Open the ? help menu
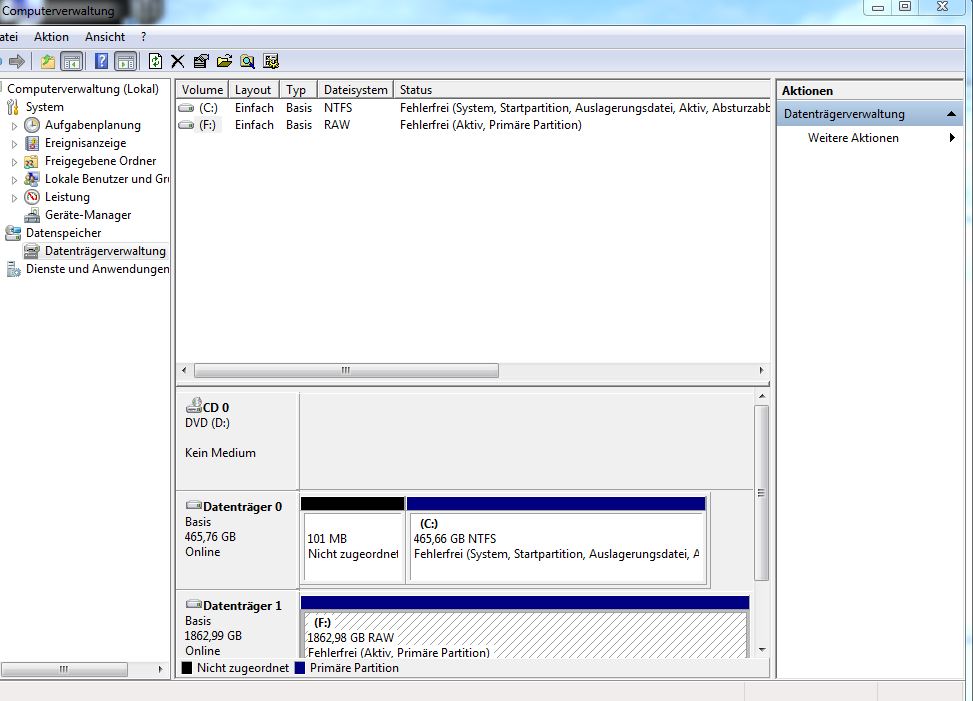 (143, 37)
